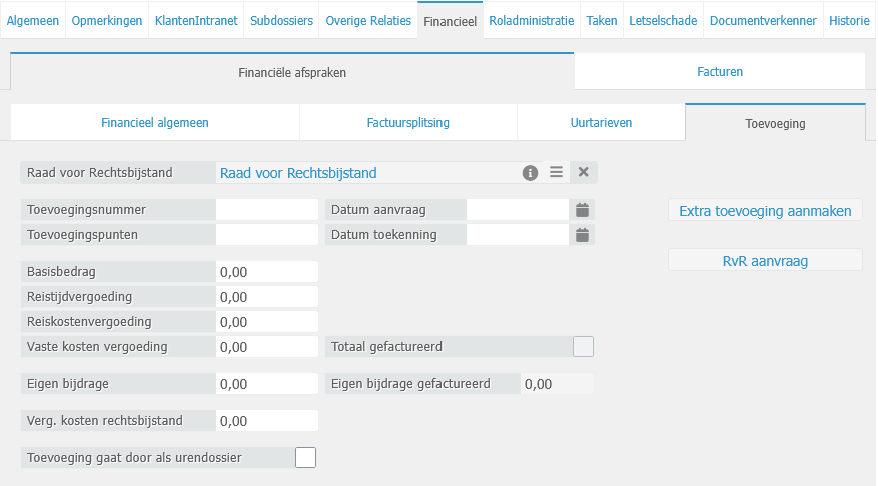The width and height of the screenshot is (878, 486).
Task: Switch to the Facturen tab
Action: [719, 72]
